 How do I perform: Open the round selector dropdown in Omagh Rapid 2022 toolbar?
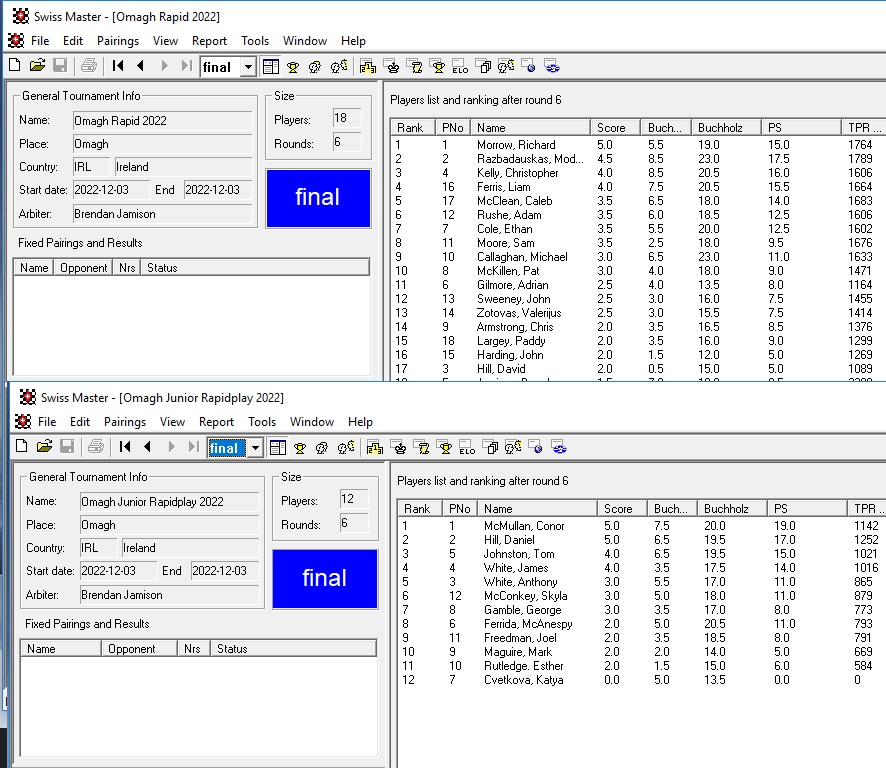click(x=248, y=67)
